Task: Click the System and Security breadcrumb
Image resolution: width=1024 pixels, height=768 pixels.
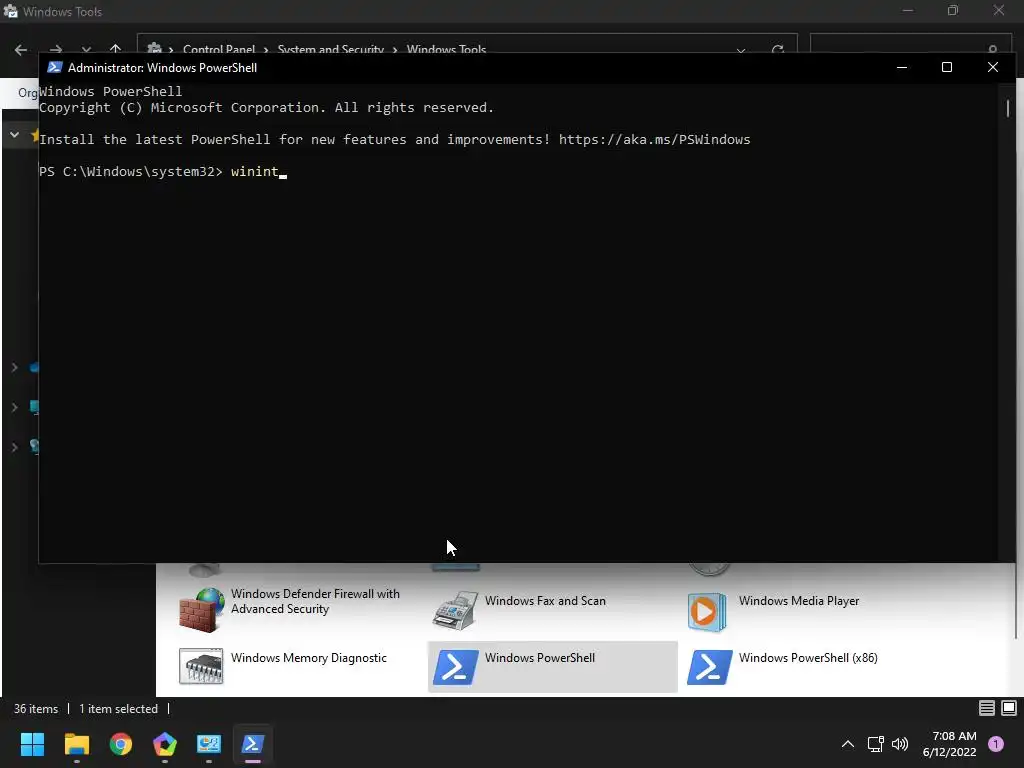Action: 330,50
